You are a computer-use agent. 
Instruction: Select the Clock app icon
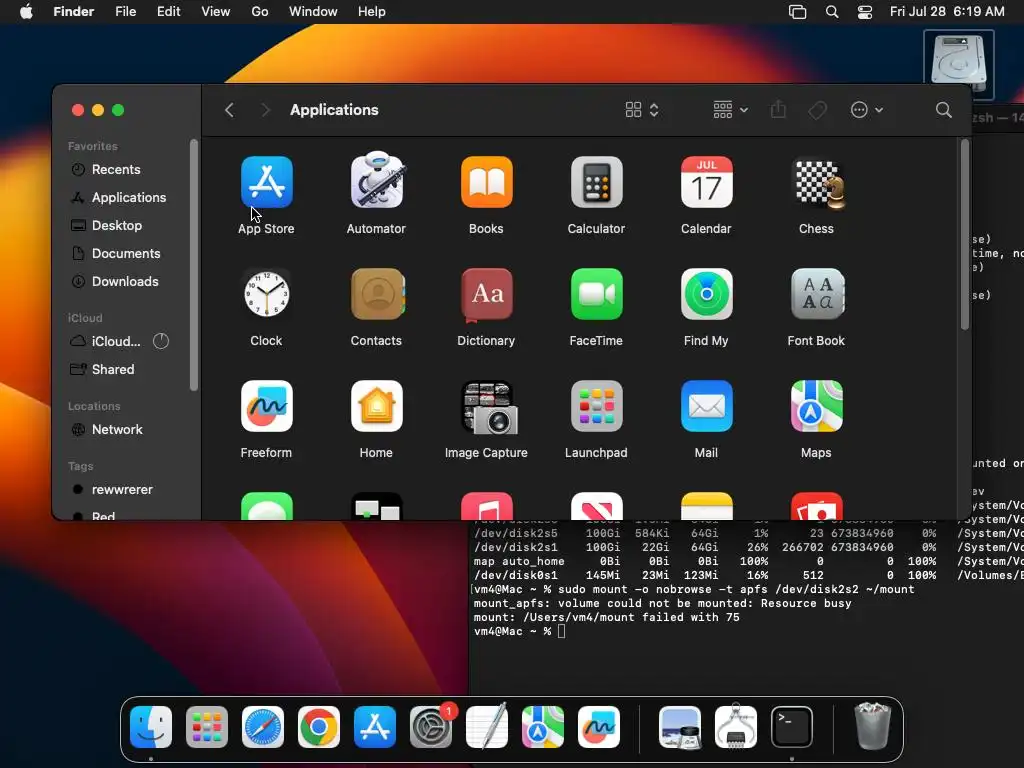coord(266,294)
